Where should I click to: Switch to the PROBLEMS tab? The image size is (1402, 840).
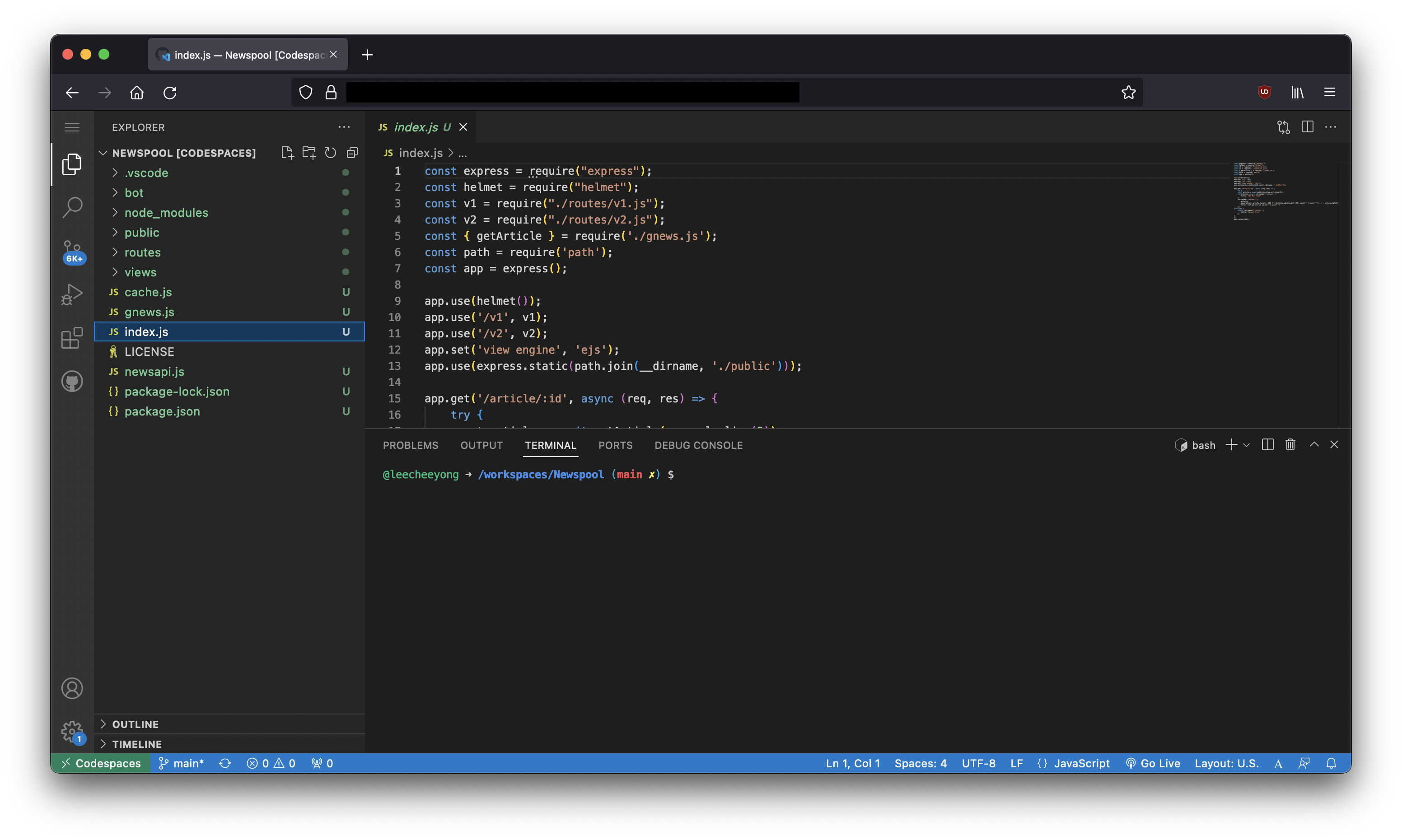click(x=411, y=445)
